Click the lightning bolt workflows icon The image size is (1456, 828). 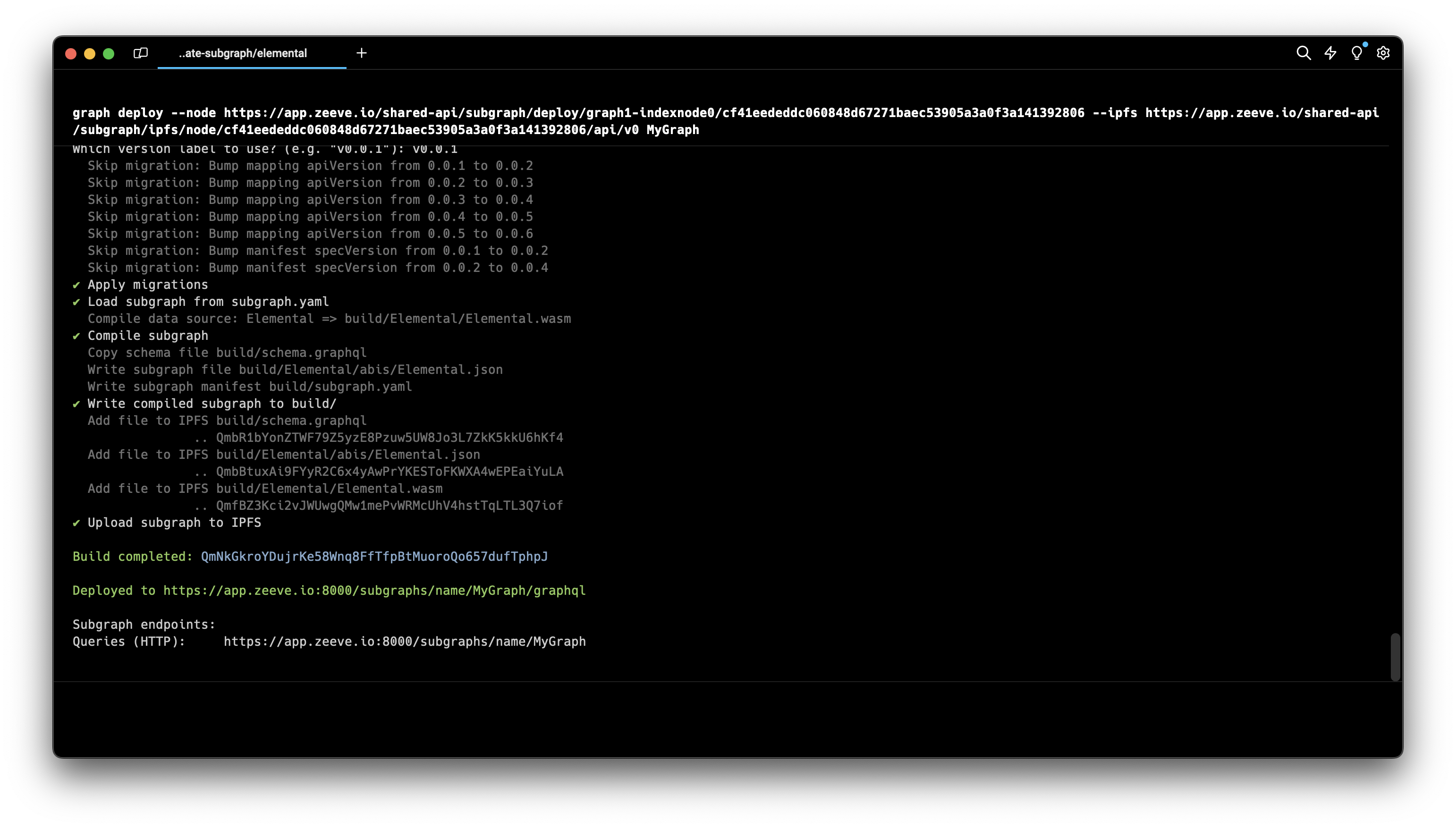(1330, 53)
